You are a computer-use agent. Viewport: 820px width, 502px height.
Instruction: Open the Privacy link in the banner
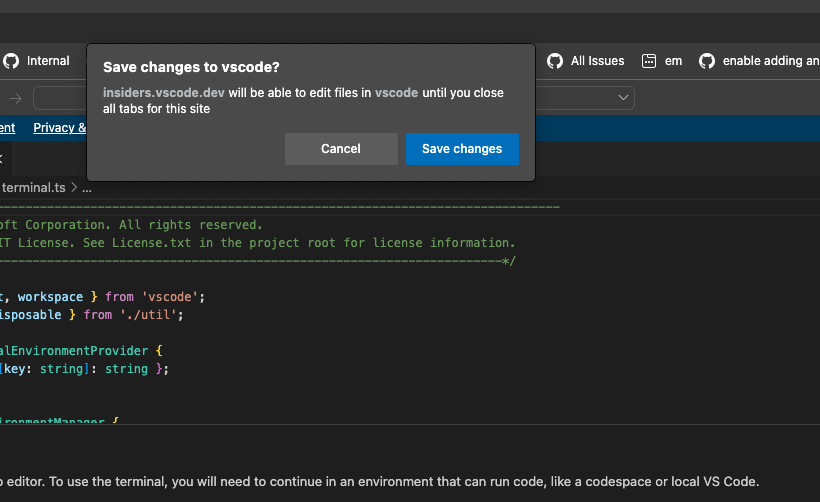(x=59, y=128)
